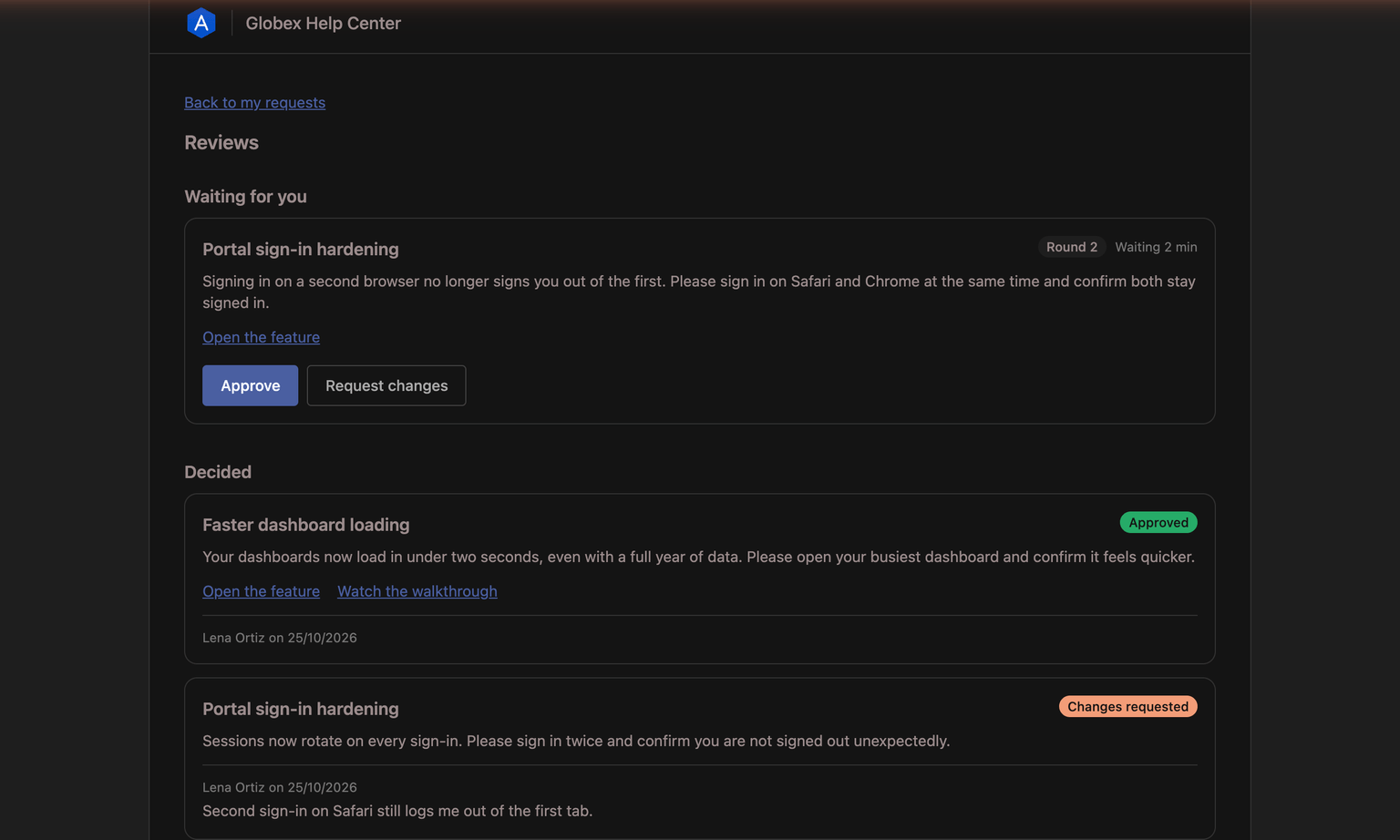Open the feature link in the waiting review
This screenshot has height=840, width=1400.
coord(261,337)
